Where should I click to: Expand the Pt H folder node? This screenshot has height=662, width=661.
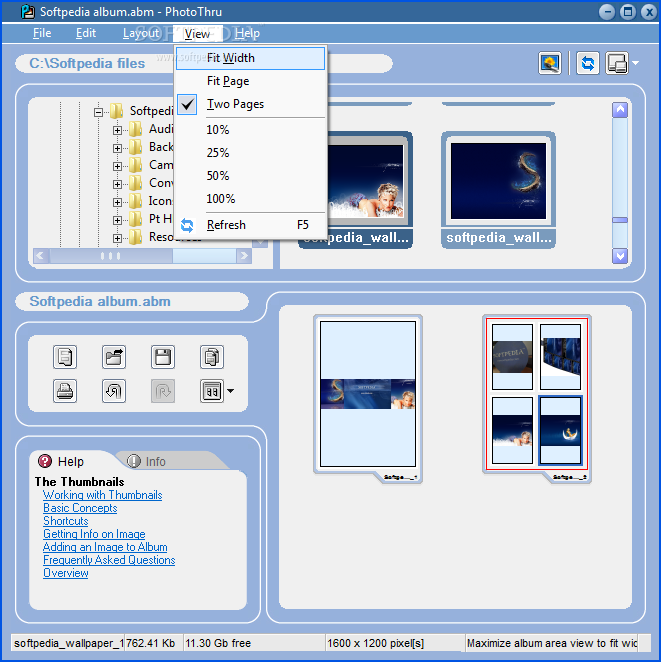click(x=117, y=220)
